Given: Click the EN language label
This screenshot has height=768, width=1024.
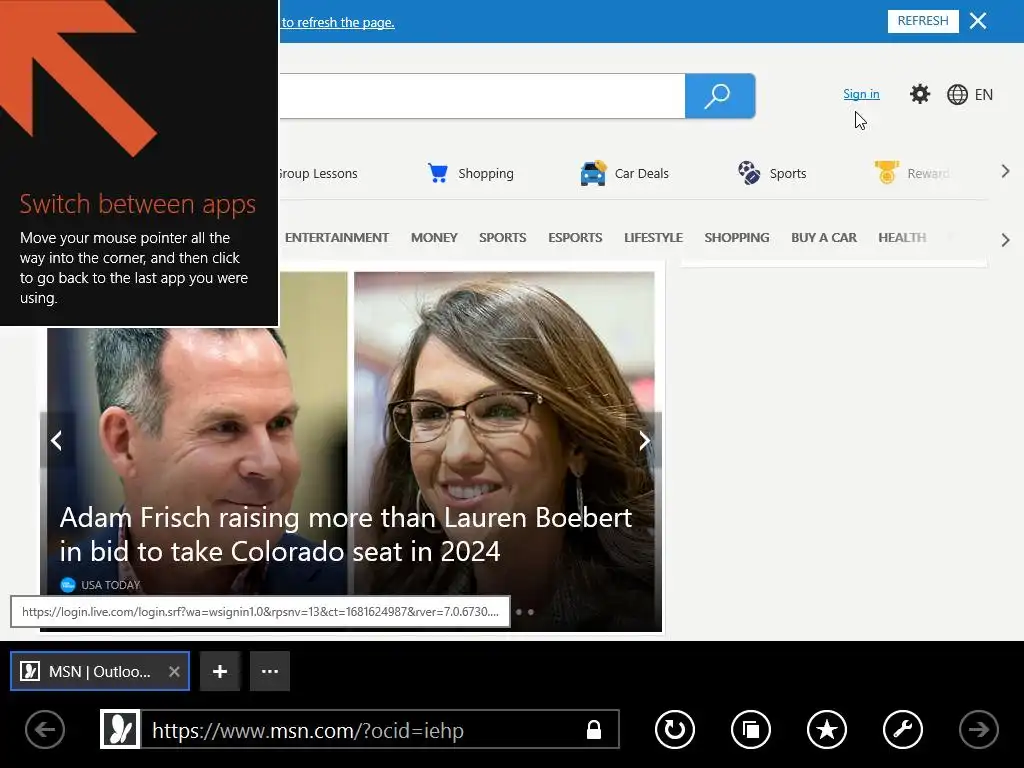Looking at the screenshot, I should tap(984, 95).
